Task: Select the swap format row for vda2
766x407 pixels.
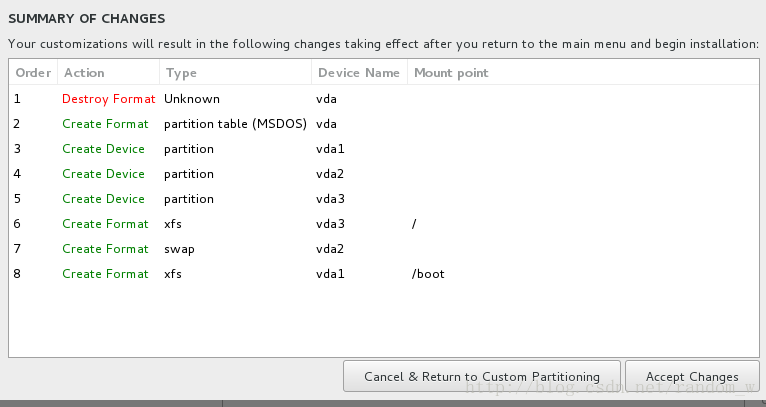Action: coord(384,248)
